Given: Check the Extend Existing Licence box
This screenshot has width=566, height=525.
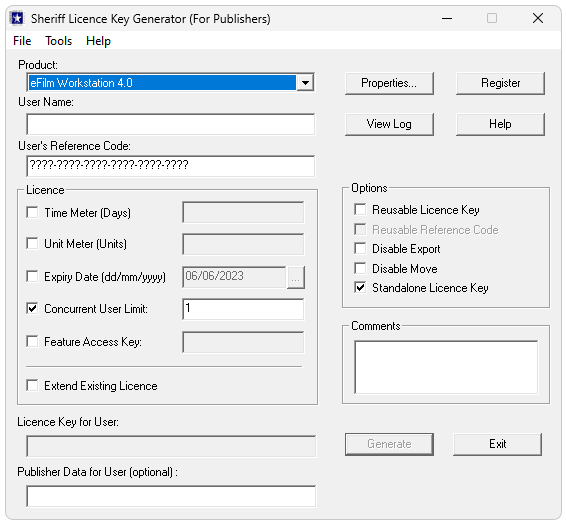Looking at the screenshot, I should (x=32, y=386).
